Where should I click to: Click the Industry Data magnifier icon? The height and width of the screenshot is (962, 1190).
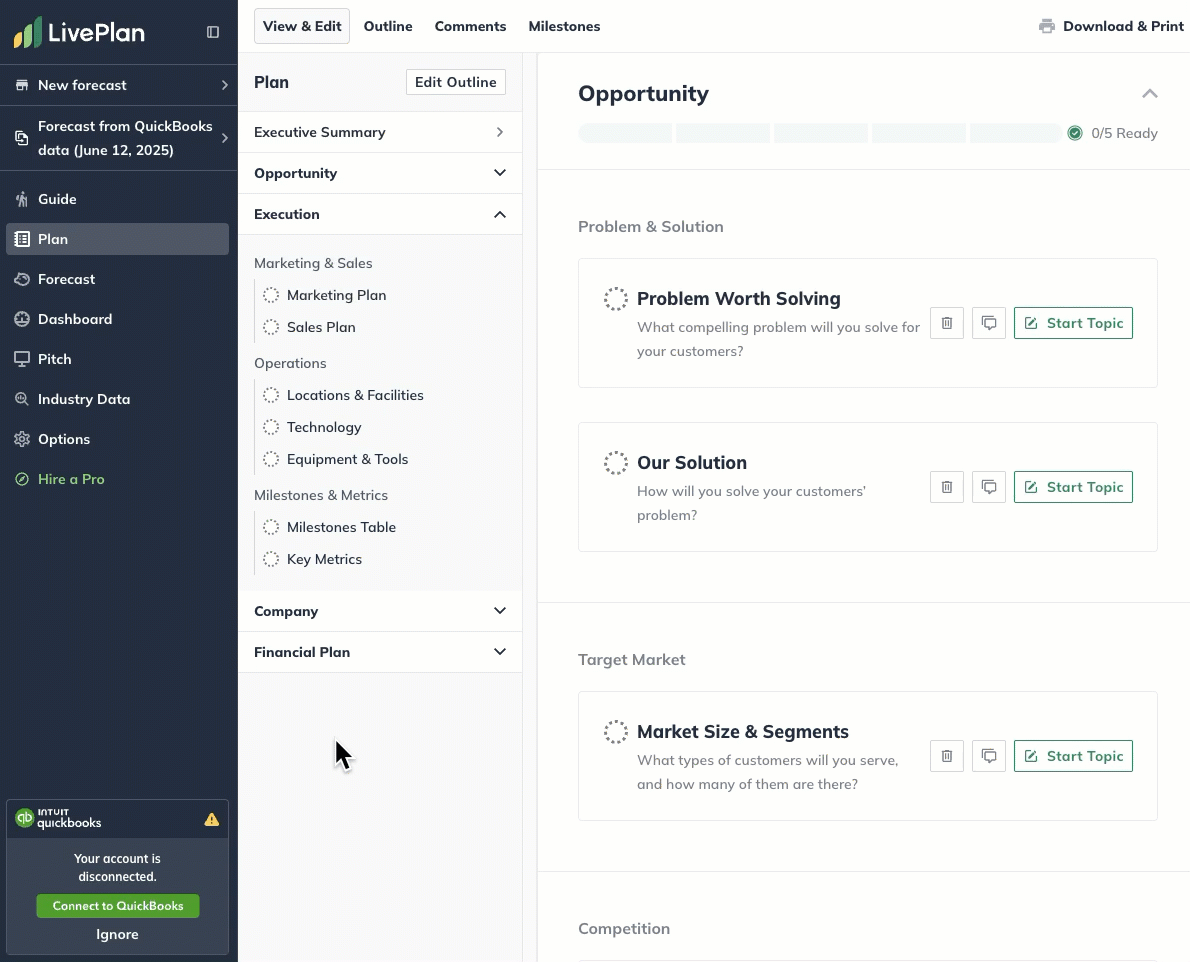(22, 399)
